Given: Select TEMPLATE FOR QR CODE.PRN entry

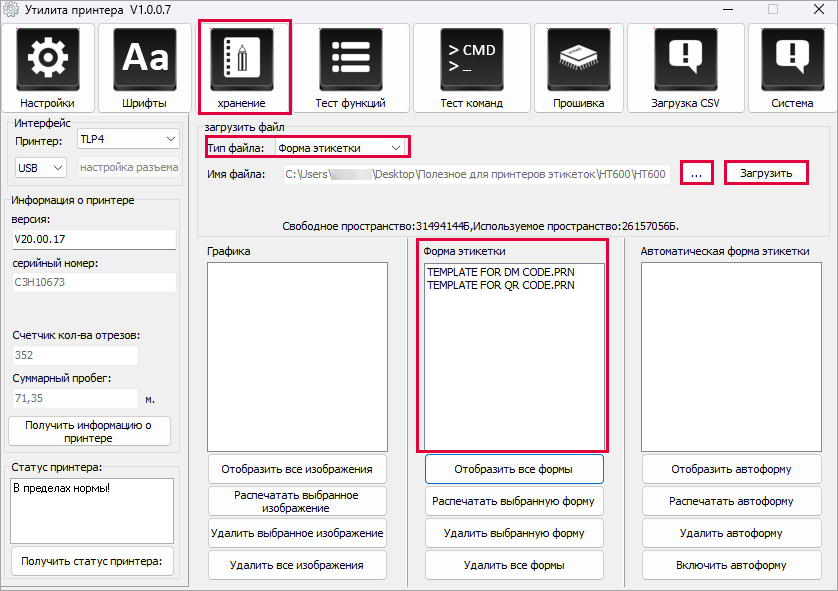Looking at the screenshot, I should coord(501,285).
